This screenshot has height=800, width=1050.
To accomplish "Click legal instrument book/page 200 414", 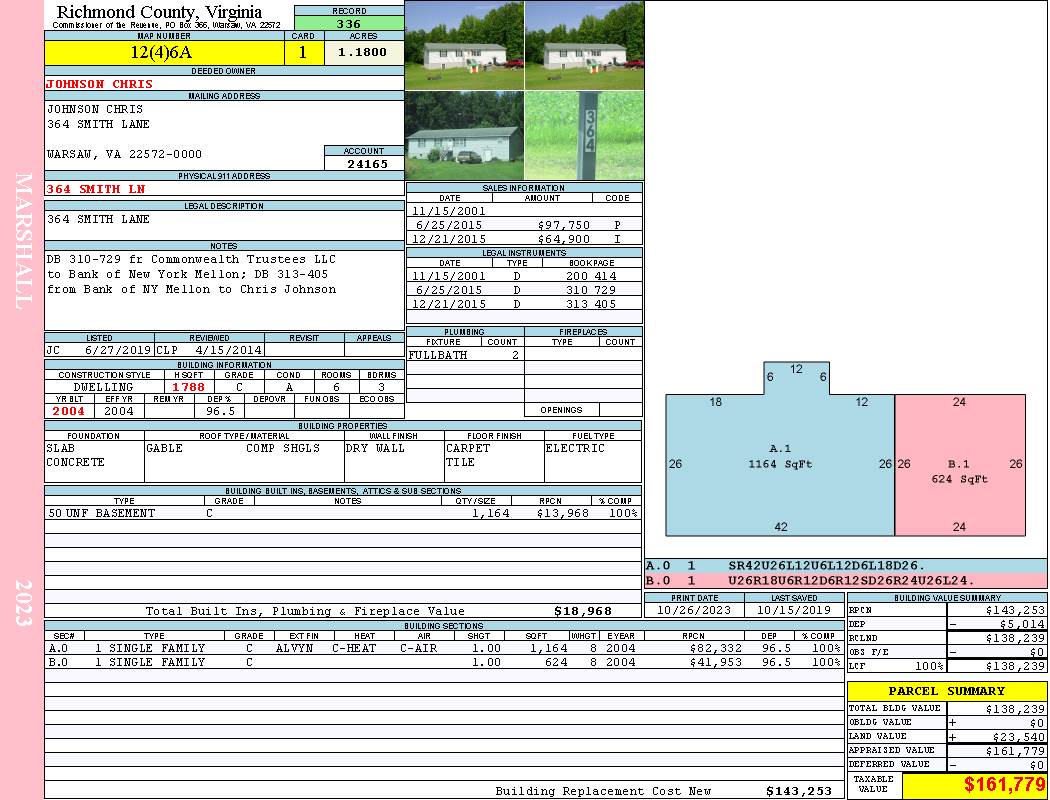I will click(x=591, y=276).
